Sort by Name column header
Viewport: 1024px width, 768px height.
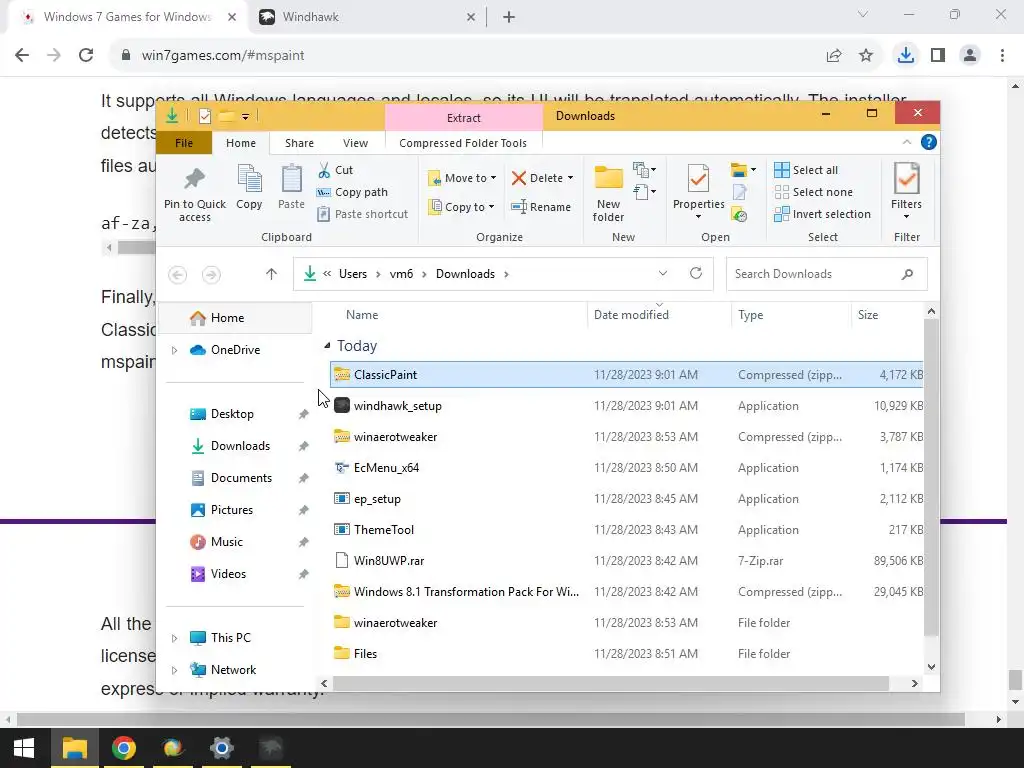[x=362, y=315]
